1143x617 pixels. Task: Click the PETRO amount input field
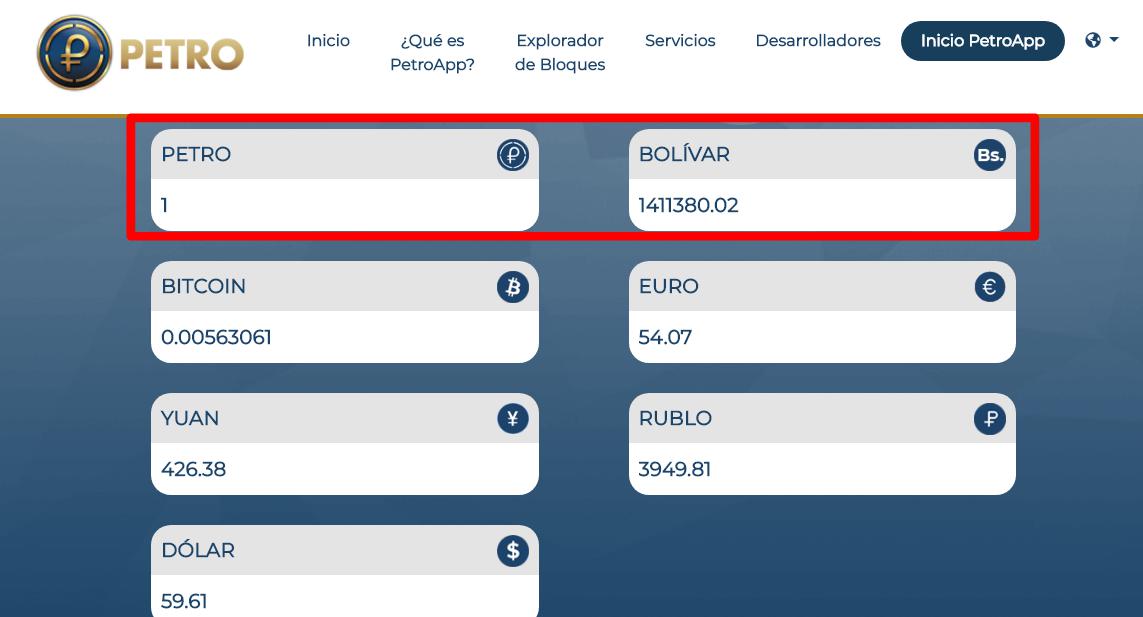click(x=345, y=205)
